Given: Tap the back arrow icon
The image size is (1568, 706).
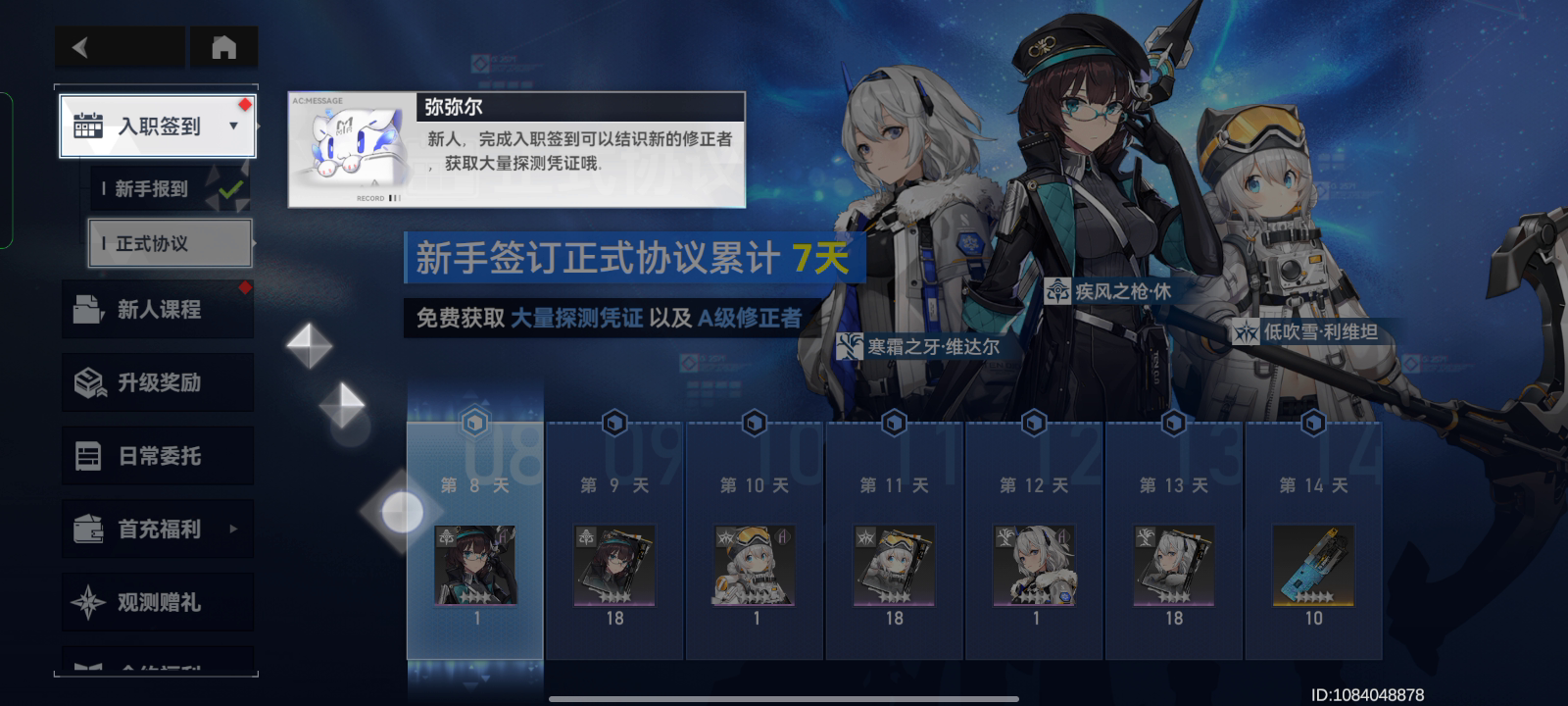Looking at the screenshot, I should 80,47.
